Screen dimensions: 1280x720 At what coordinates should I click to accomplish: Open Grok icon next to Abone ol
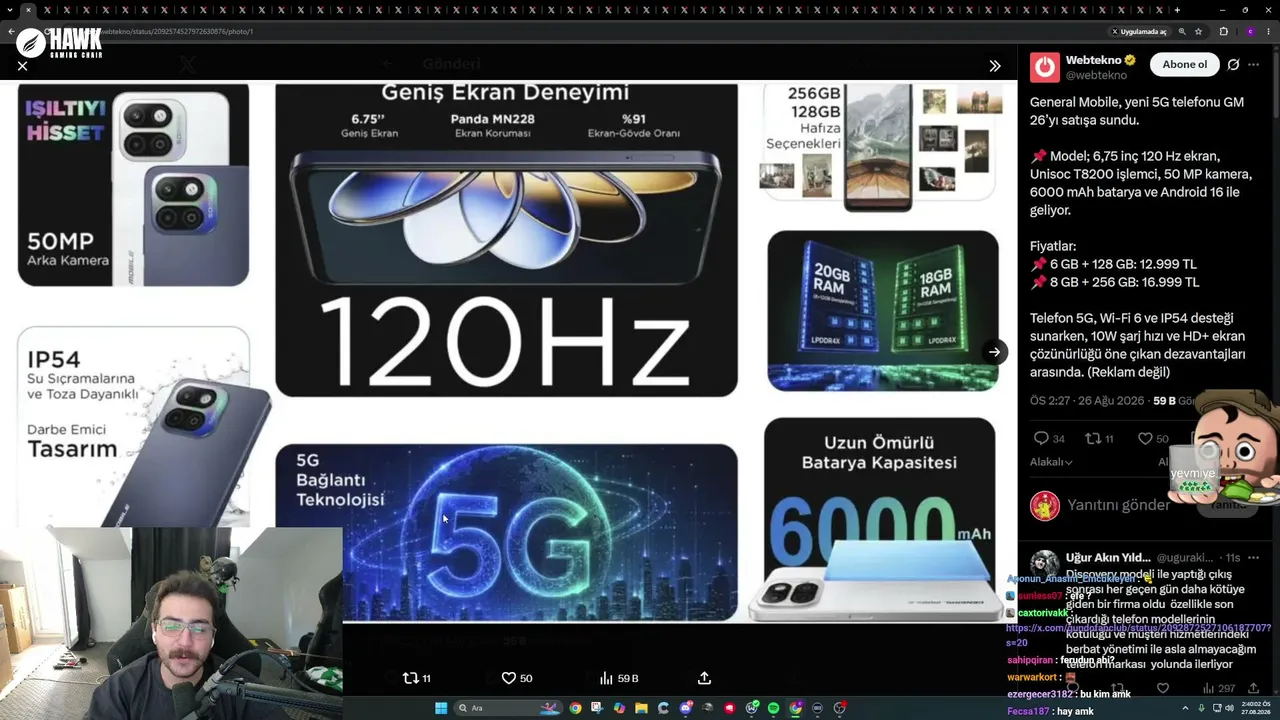pos(1233,65)
